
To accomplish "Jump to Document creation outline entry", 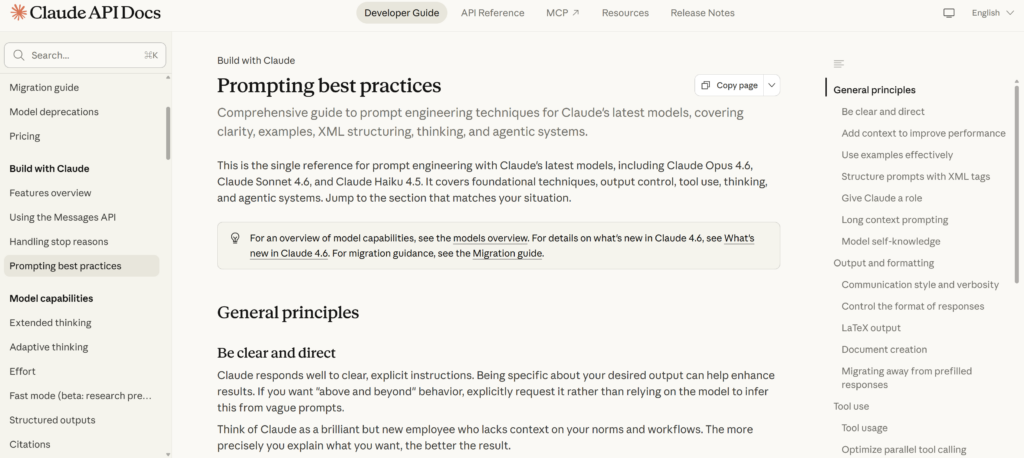I will point(884,350).
